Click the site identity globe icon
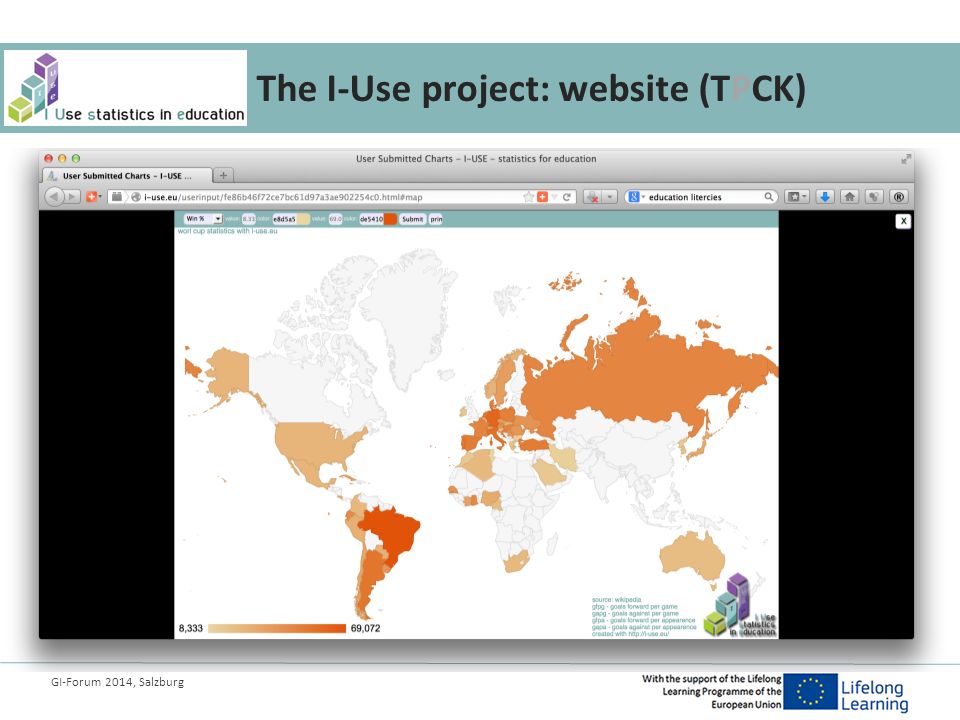 tap(136, 197)
